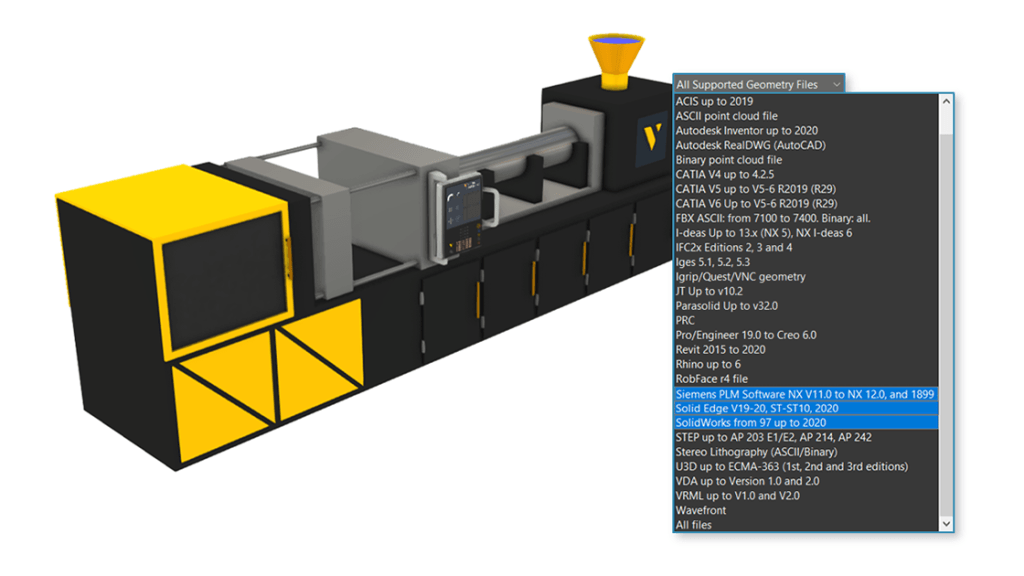1024x576 pixels.
Task: Select Igrip/Quest/VNC geometry
Action: [x=807, y=276]
